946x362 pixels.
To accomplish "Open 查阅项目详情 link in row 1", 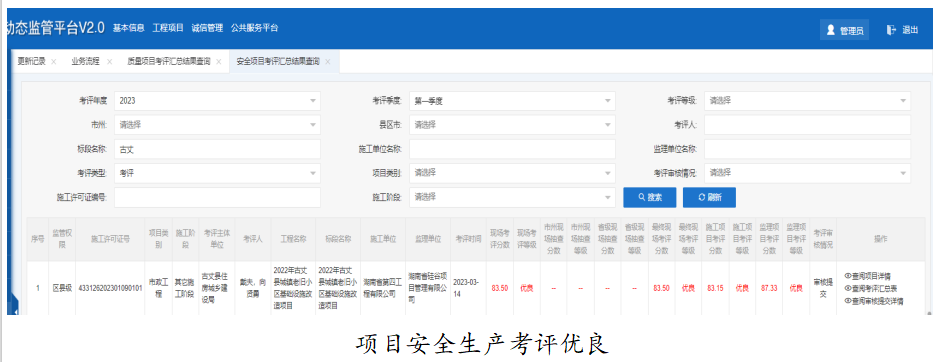I will coord(868,276).
